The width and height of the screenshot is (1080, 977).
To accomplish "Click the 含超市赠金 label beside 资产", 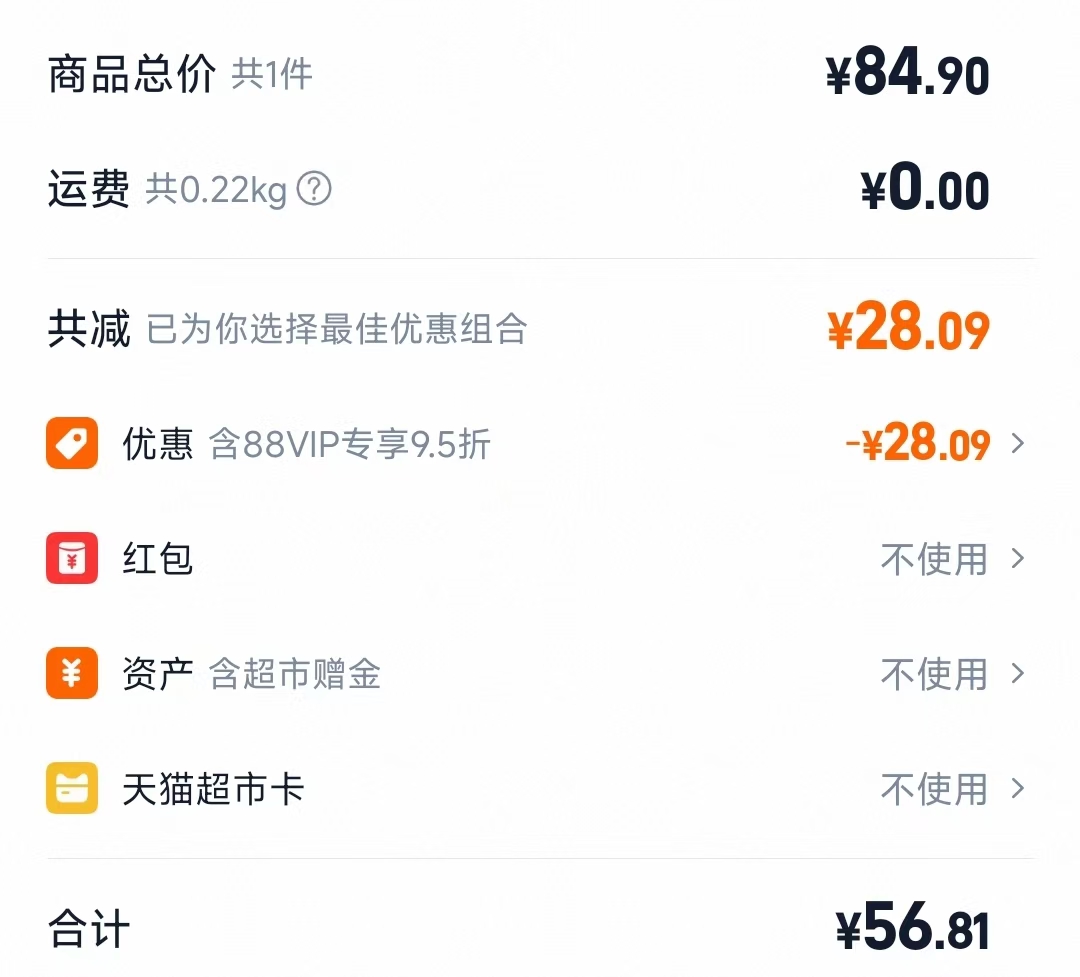I will [295, 674].
